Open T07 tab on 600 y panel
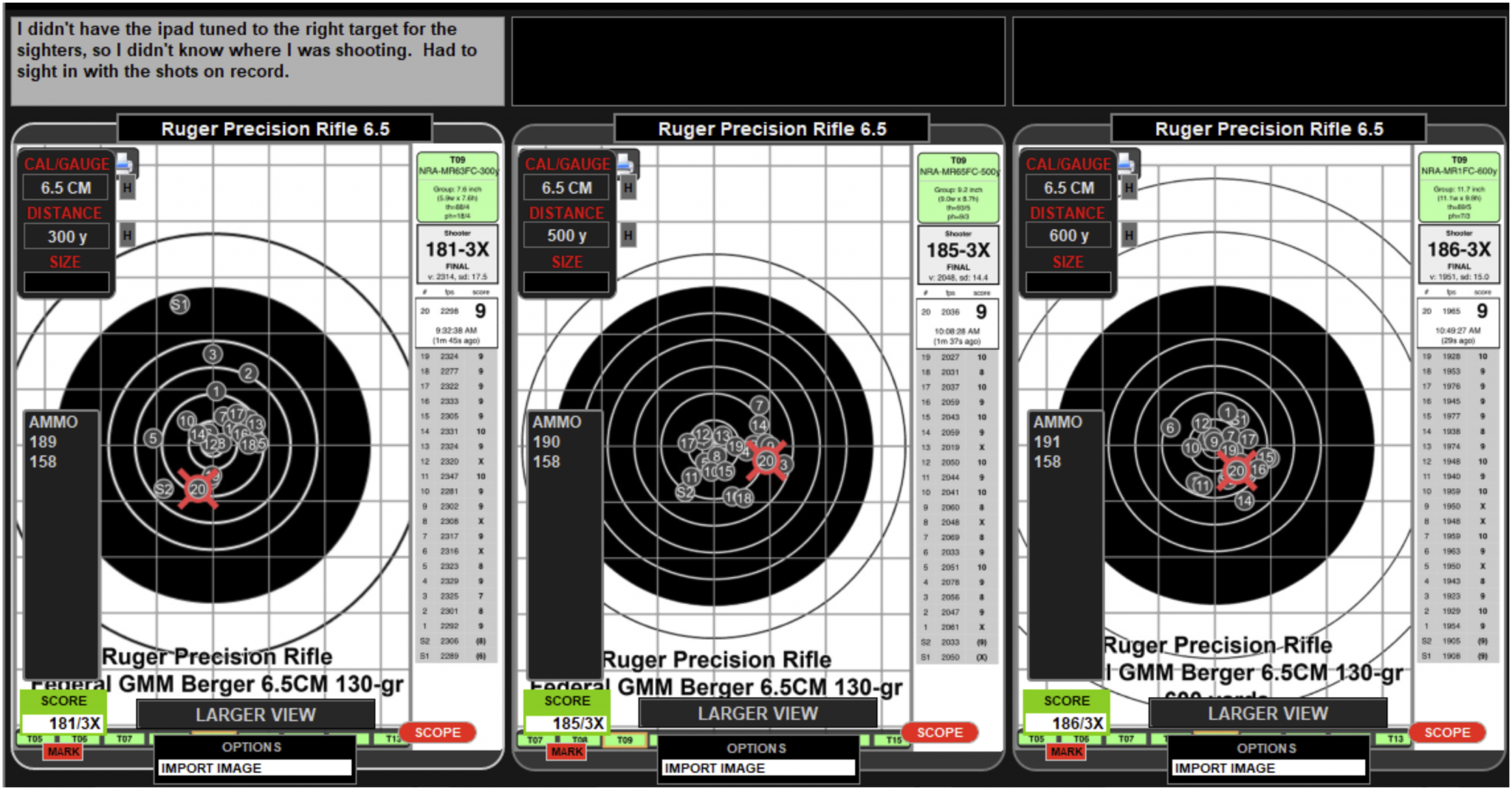The image size is (1512, 790). coord(1126,738)
